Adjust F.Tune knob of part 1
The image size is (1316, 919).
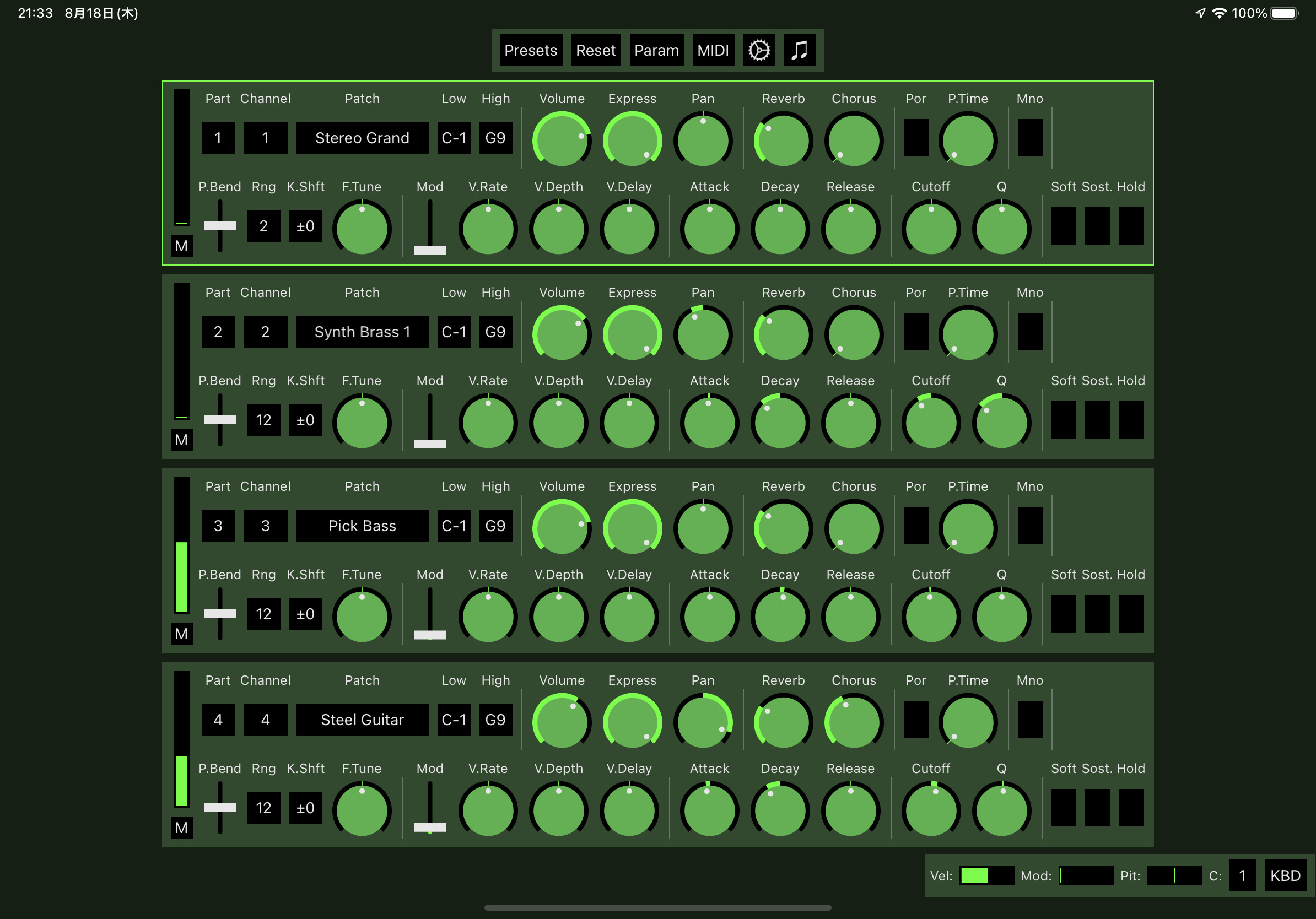tap(362, 228)
